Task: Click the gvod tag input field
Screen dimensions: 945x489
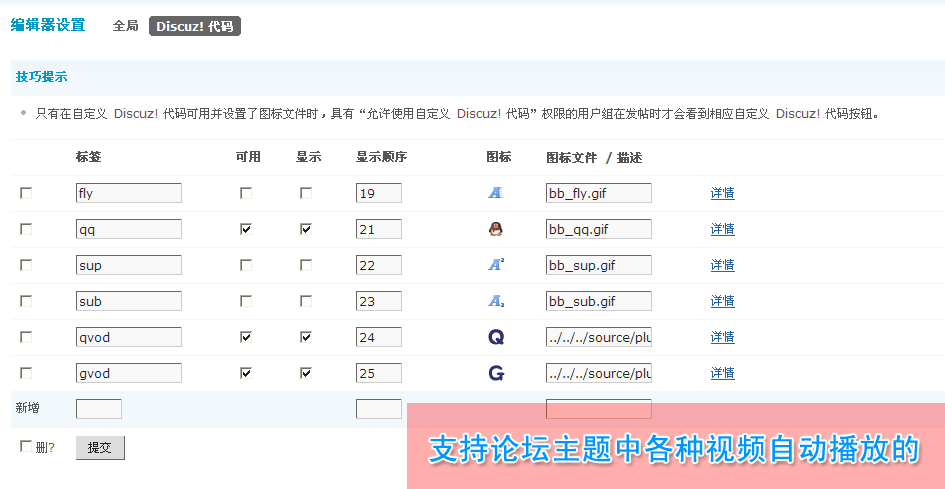Action: coord(128,373)
